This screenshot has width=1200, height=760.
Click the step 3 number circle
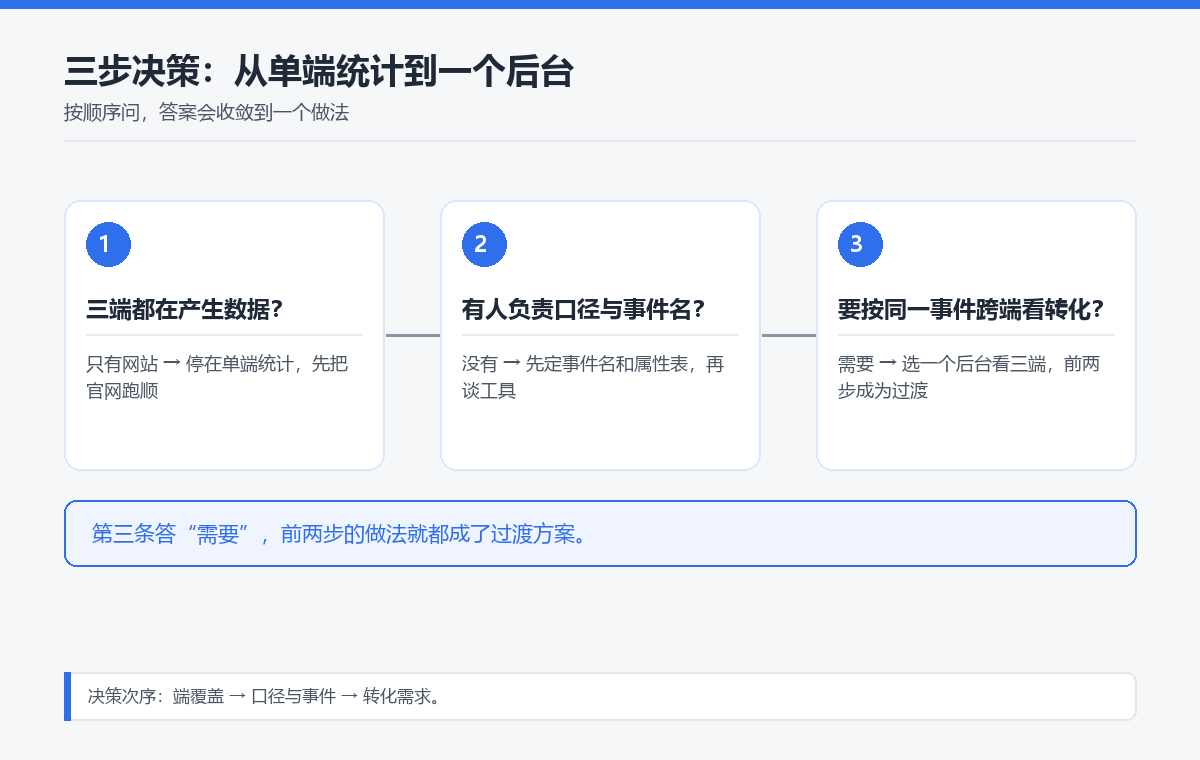point(860,244)
